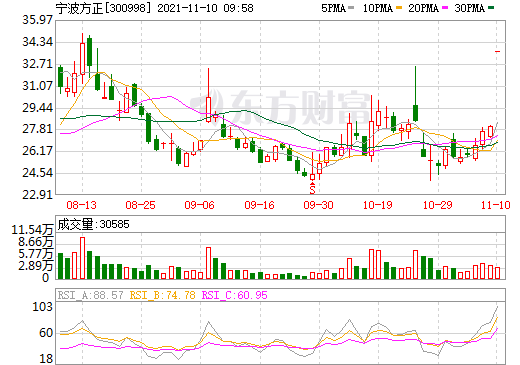This screenshot has width=520, height=365.
Task: Click the green 30PMA legend color marker
Action: 491,7
